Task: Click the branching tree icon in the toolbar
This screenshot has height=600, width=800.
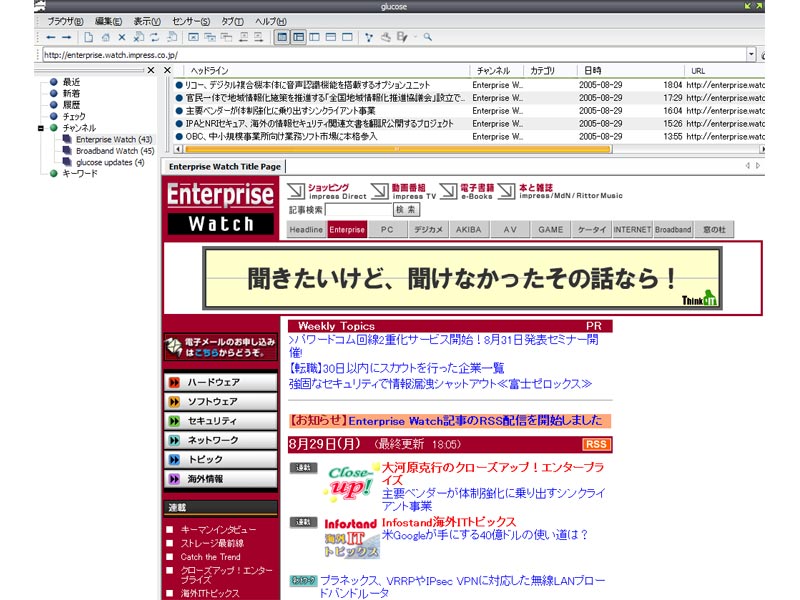Action: (x=369, y=37)
